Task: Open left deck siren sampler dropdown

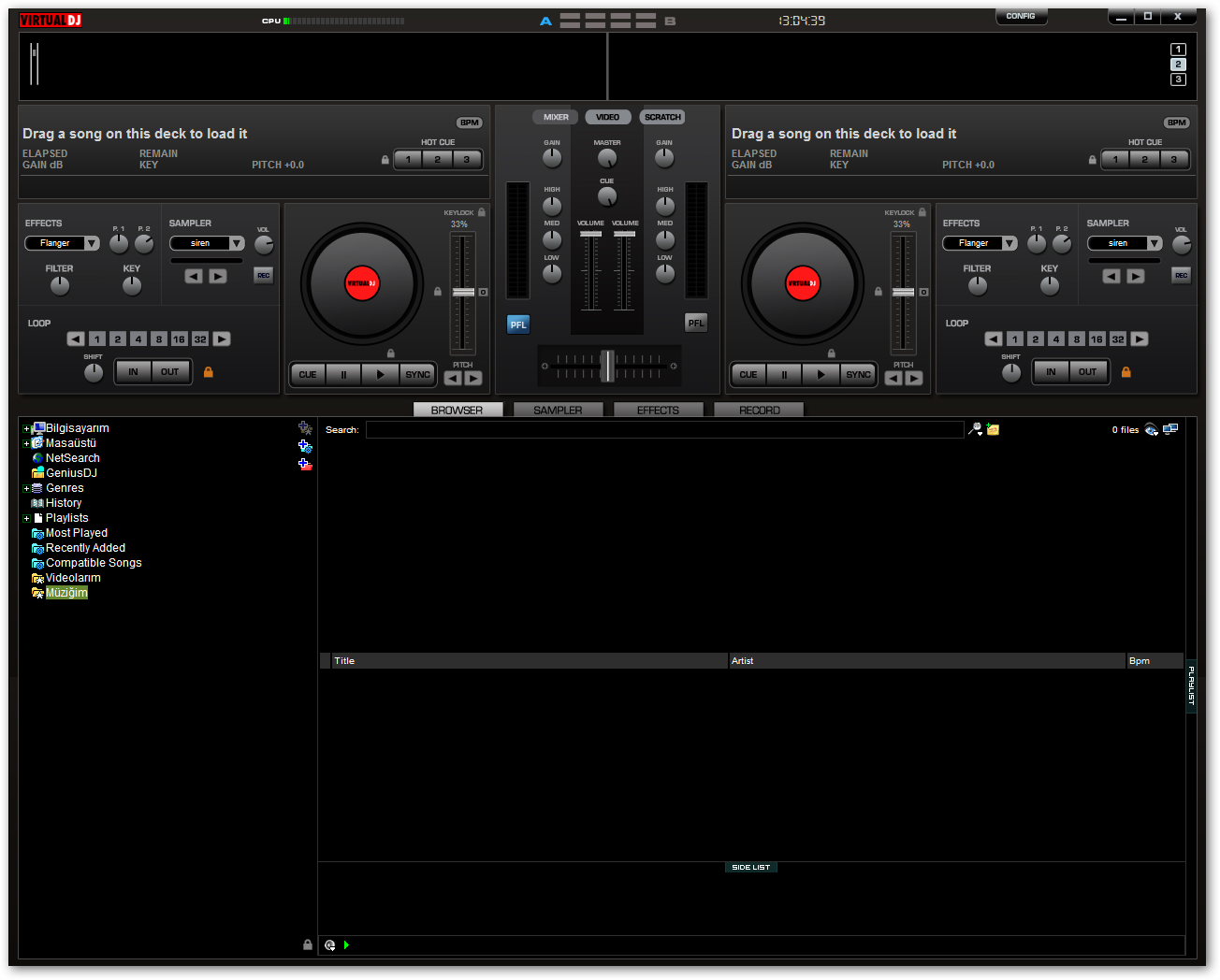Action: coord(207,243)
